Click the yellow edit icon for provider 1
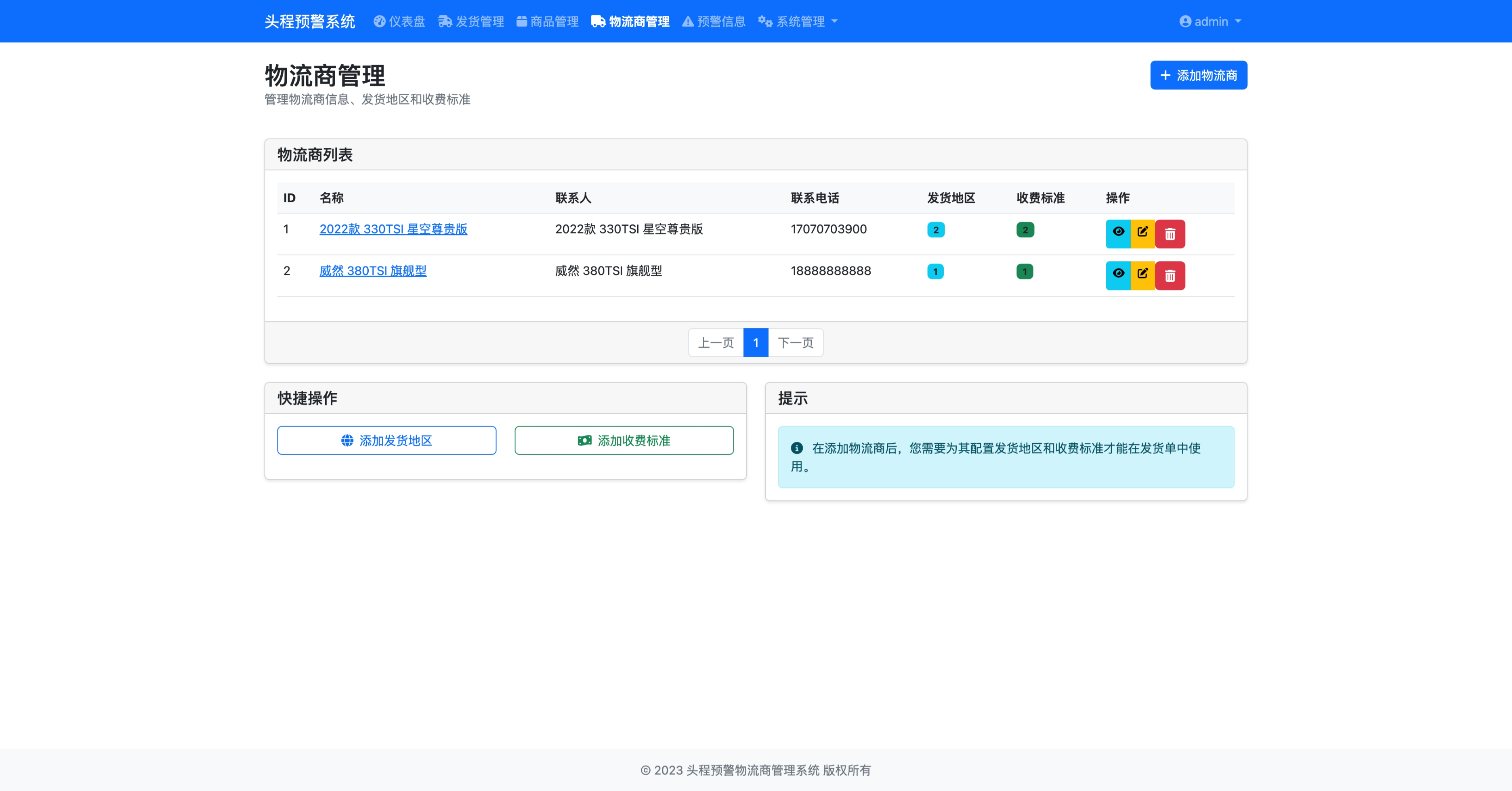Viewport: 1512px width, 791px height. tap(1142, 233)
